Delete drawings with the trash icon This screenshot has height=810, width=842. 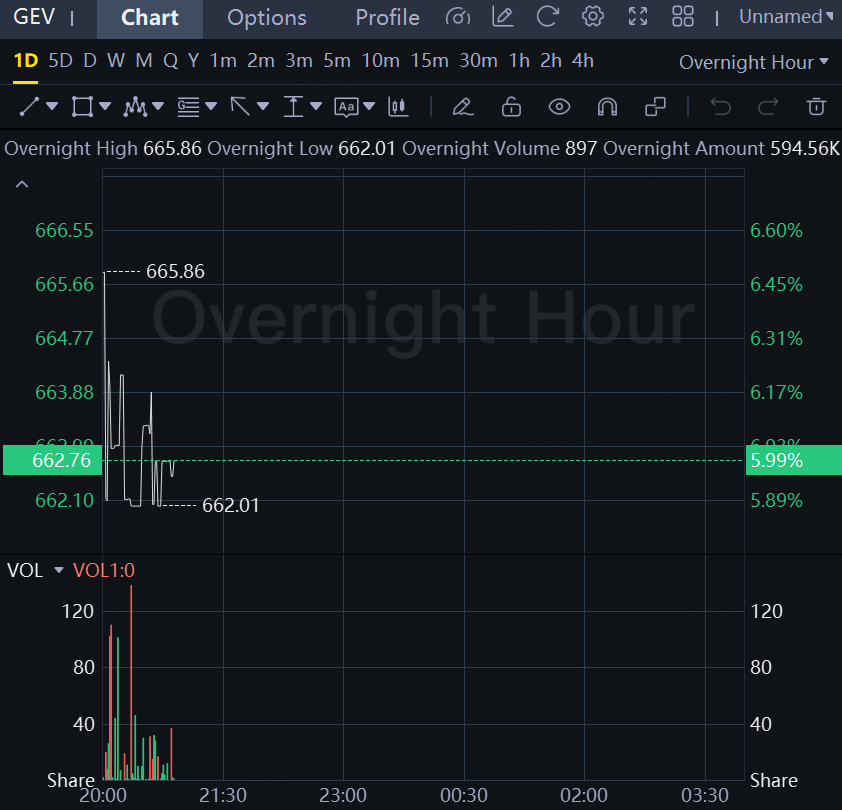[816, 106]
